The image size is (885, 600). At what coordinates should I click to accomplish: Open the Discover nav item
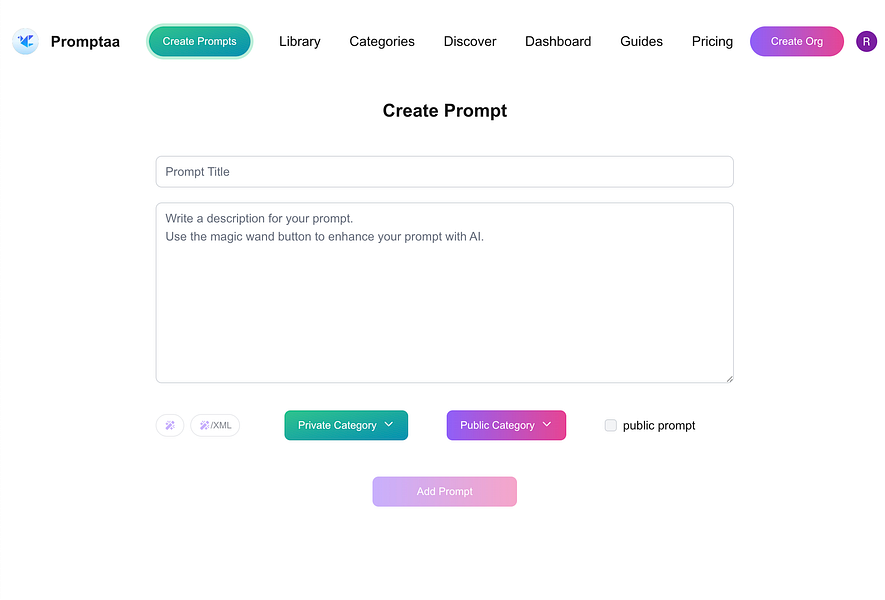click(x=470, y=41)
